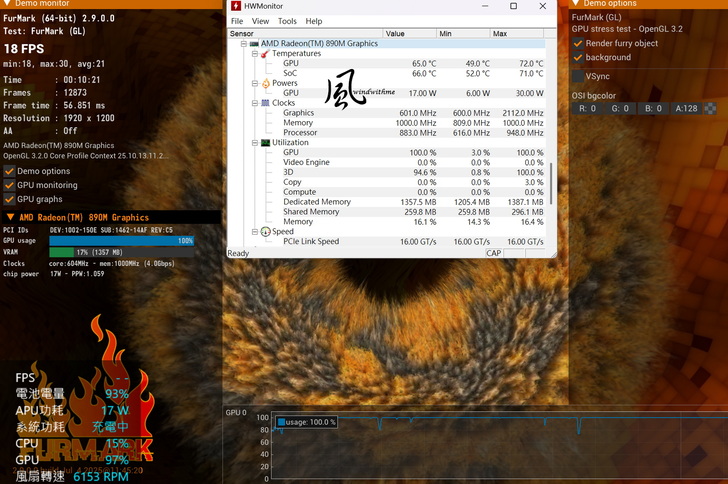Open the View menu in HWMonitor

tap(260, 21)
